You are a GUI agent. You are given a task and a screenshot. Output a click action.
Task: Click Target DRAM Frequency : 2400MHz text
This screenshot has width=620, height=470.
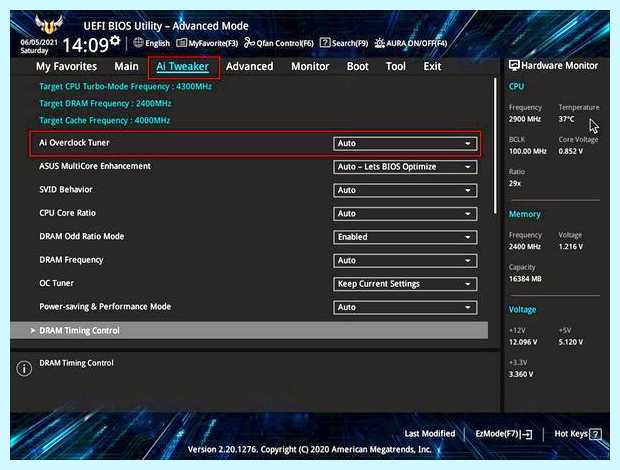pos(105,104)
